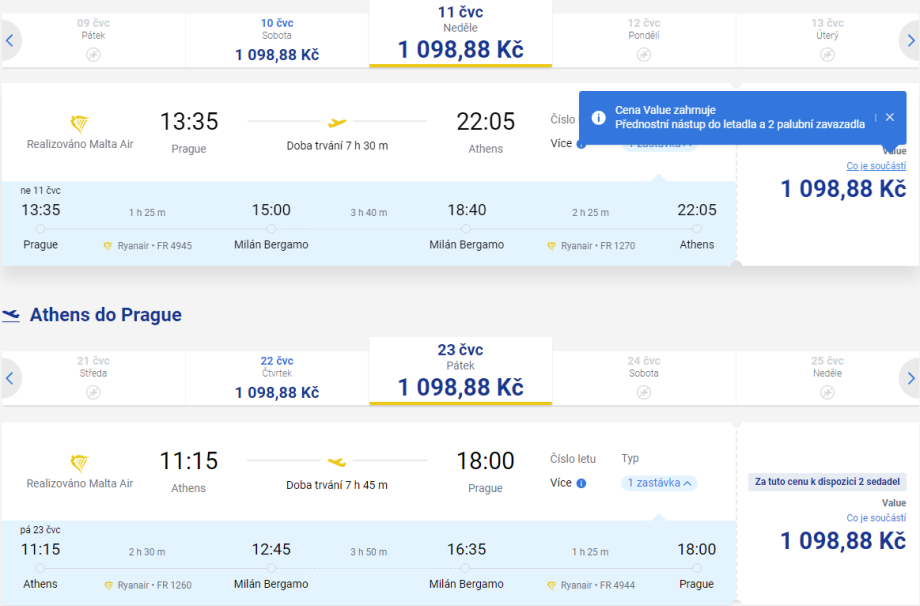Open outbound fare 'Co je součástí' link
This screenshot has width=920, height=606.
(876, 166)
